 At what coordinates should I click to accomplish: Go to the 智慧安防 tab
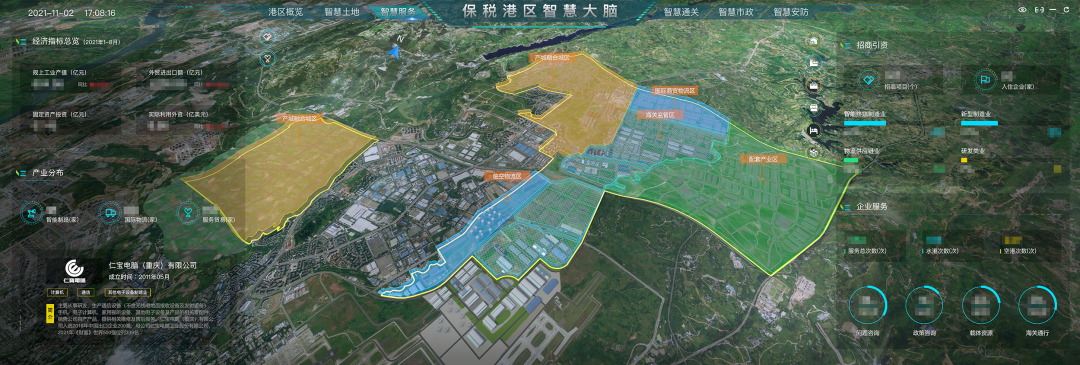point(791,12)
